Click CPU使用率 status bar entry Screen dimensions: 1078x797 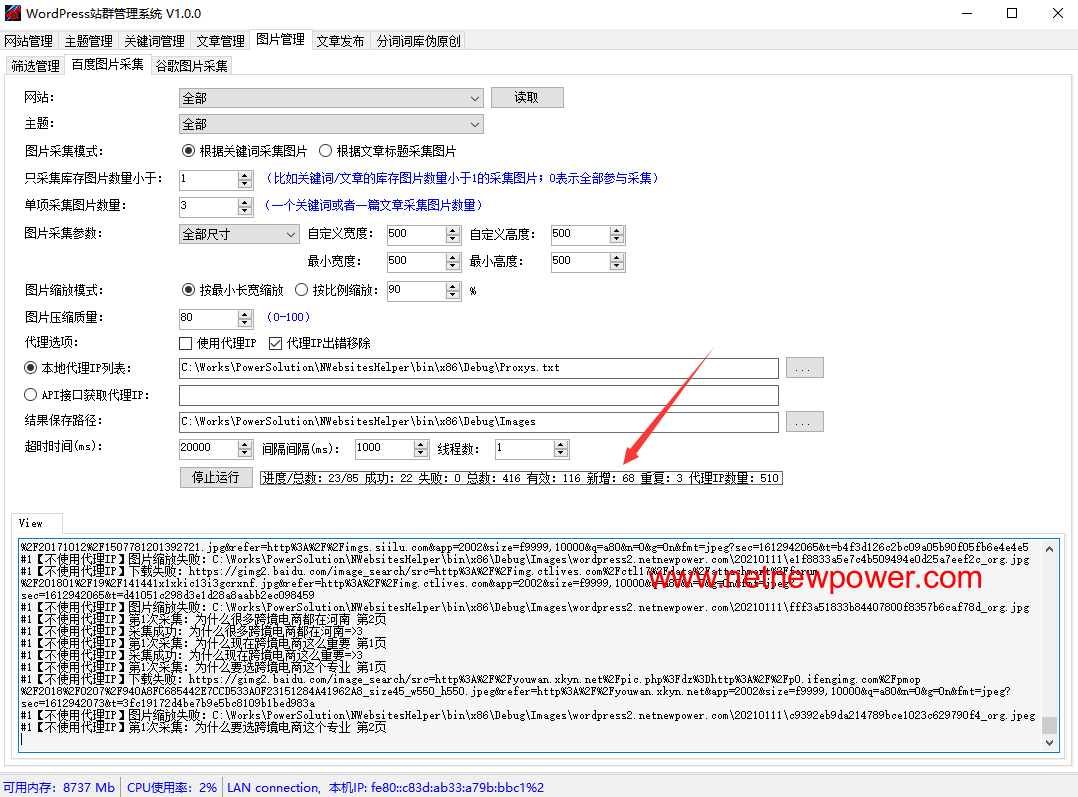pos(172,787)
